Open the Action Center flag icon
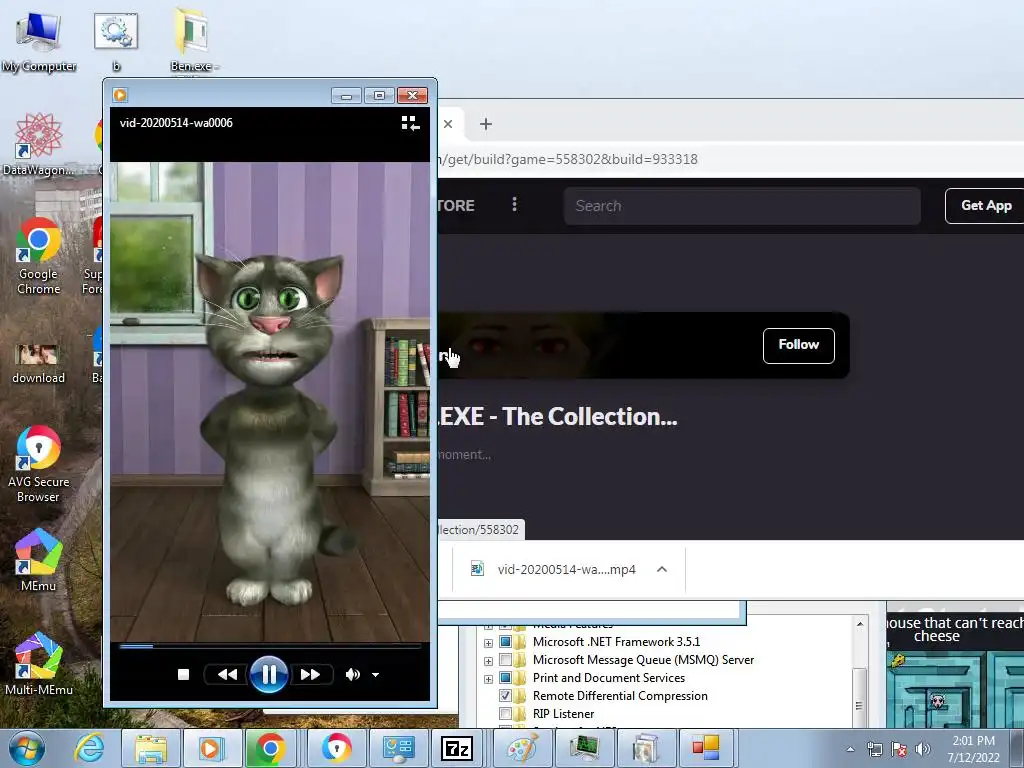1024x768 pixels. click(899, 749)
